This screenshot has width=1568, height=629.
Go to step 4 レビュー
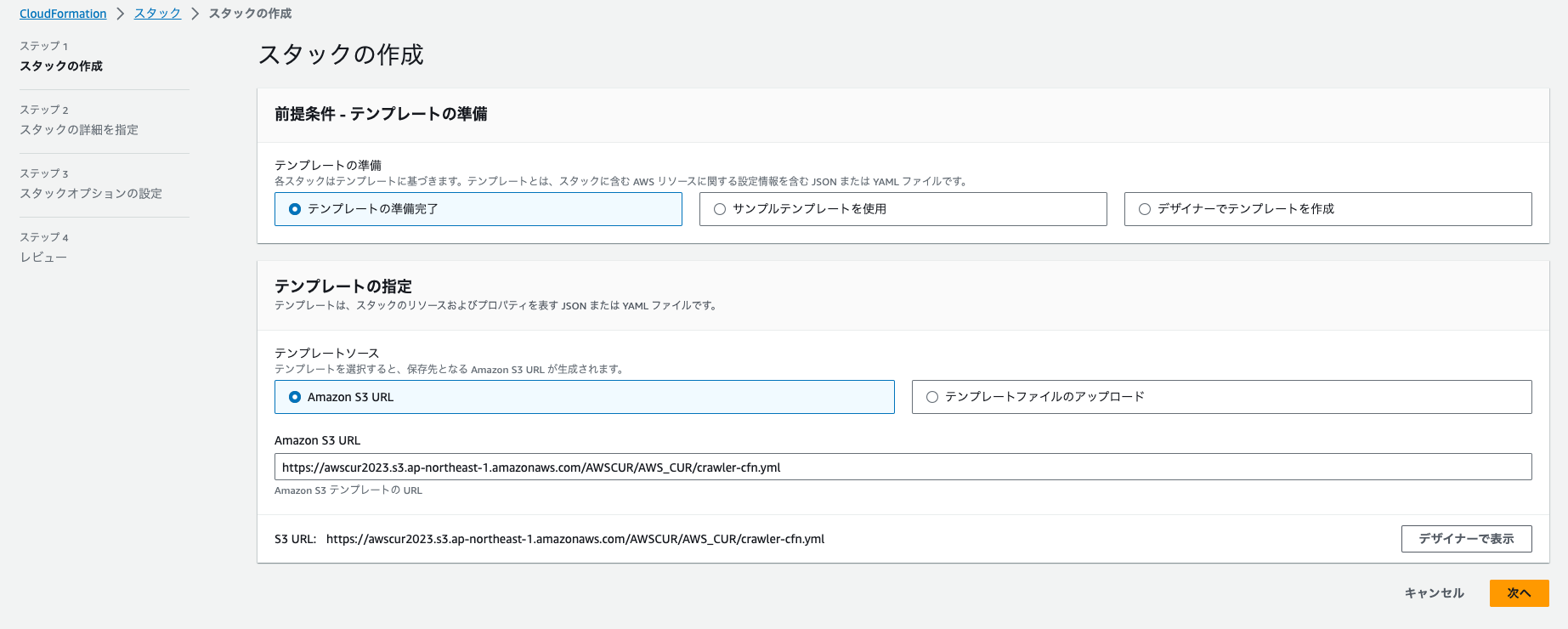[x=43, y=258]
